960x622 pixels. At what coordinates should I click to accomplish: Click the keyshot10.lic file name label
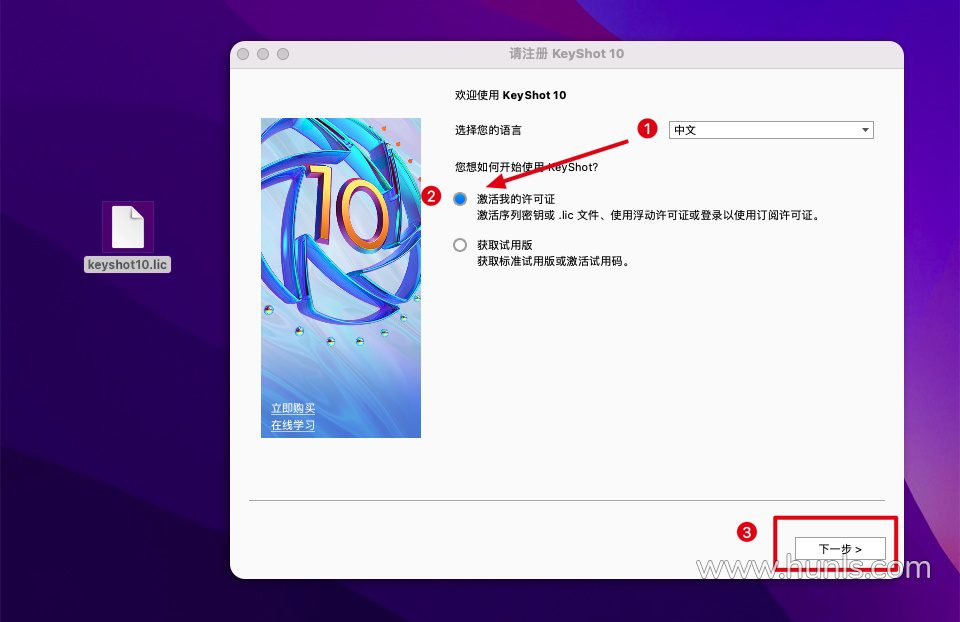(x=127, y=264)
